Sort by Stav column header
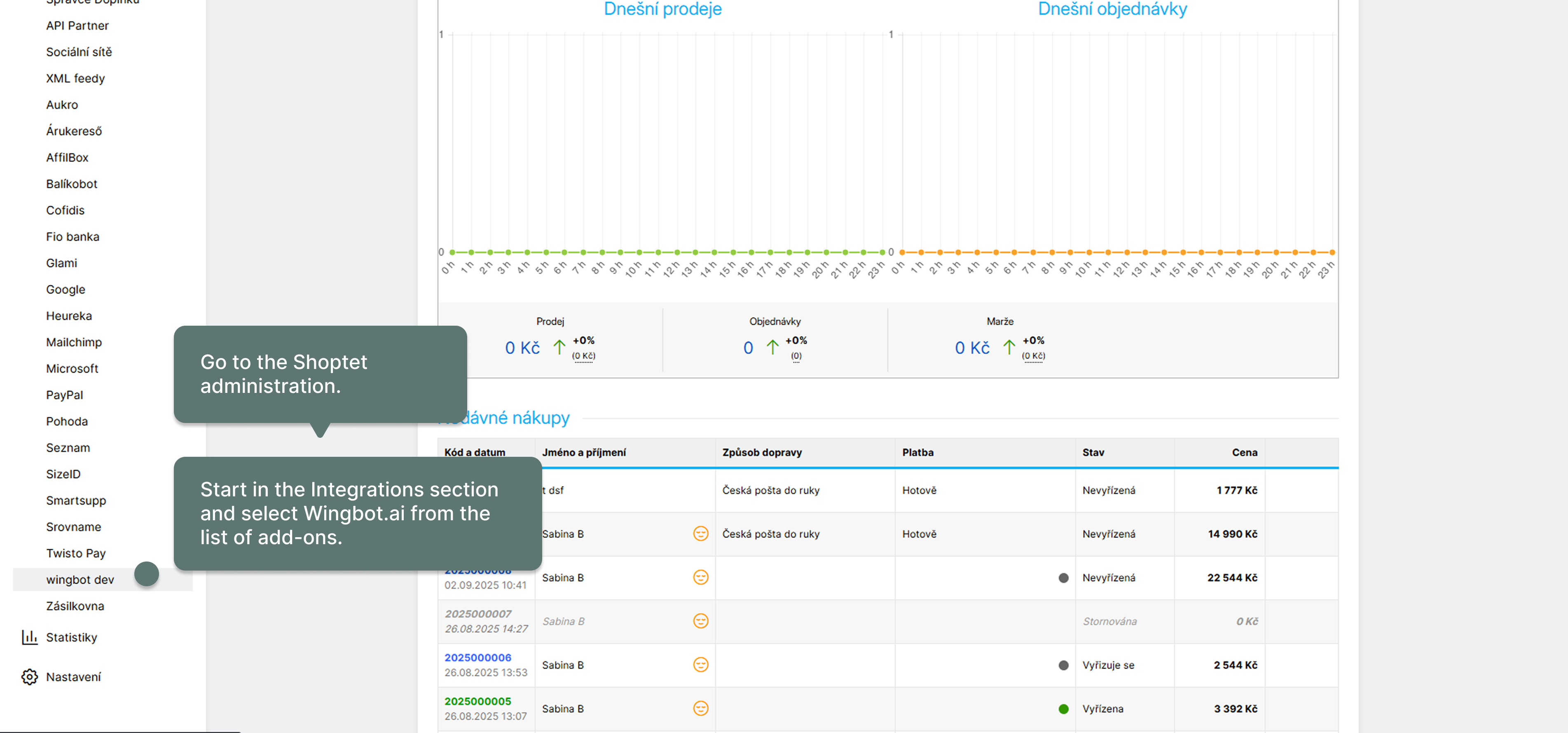Screen dimensions: 1568x733 [1093, 452]
